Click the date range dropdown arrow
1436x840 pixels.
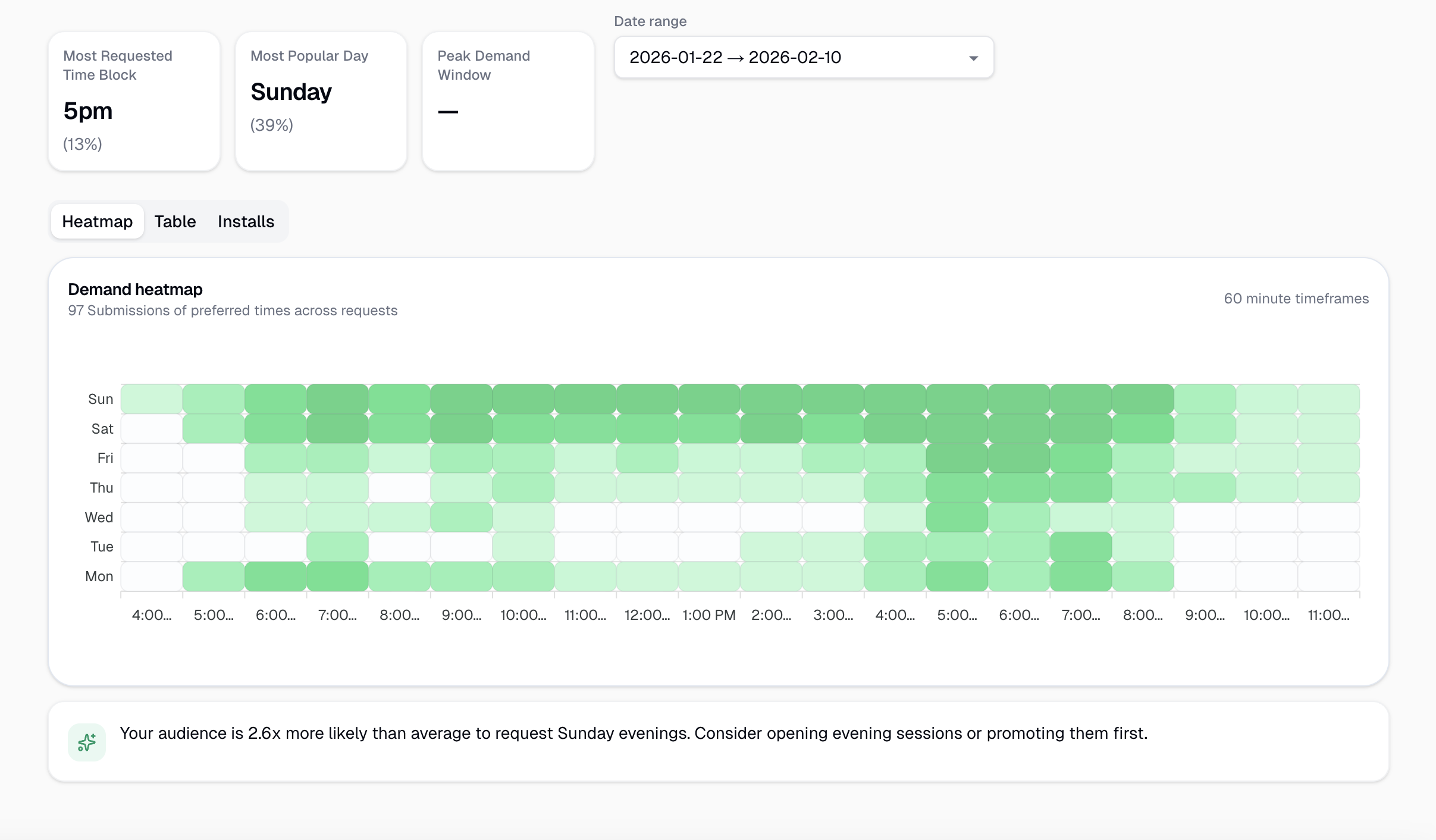(973, 58)
